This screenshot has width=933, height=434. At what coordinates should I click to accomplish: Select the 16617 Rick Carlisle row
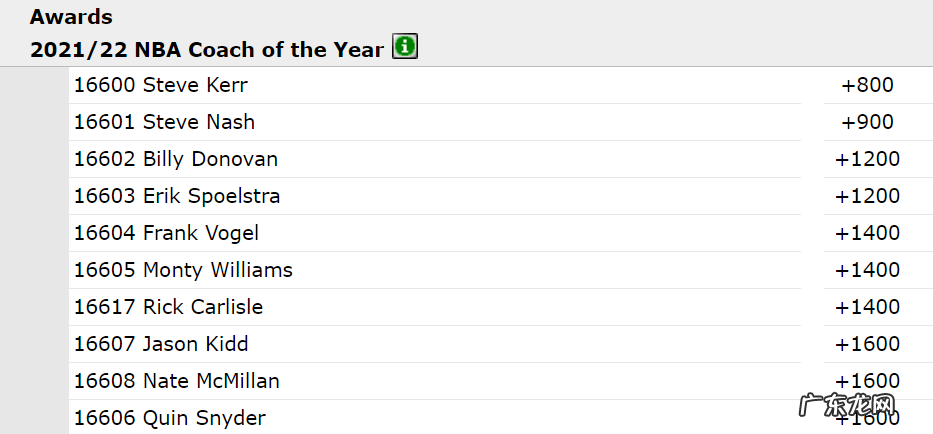(x=168, y=307)
